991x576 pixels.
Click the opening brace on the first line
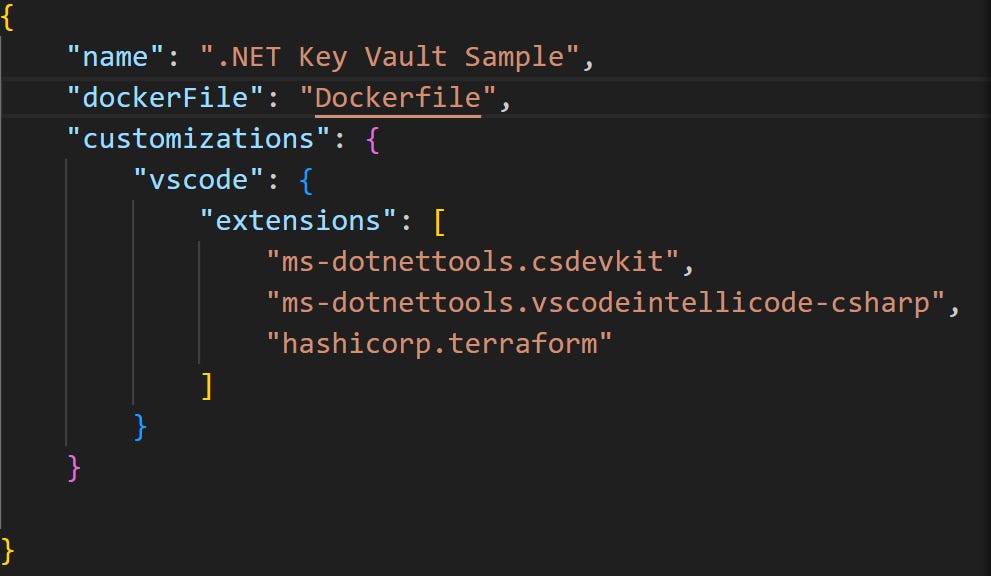8,16
